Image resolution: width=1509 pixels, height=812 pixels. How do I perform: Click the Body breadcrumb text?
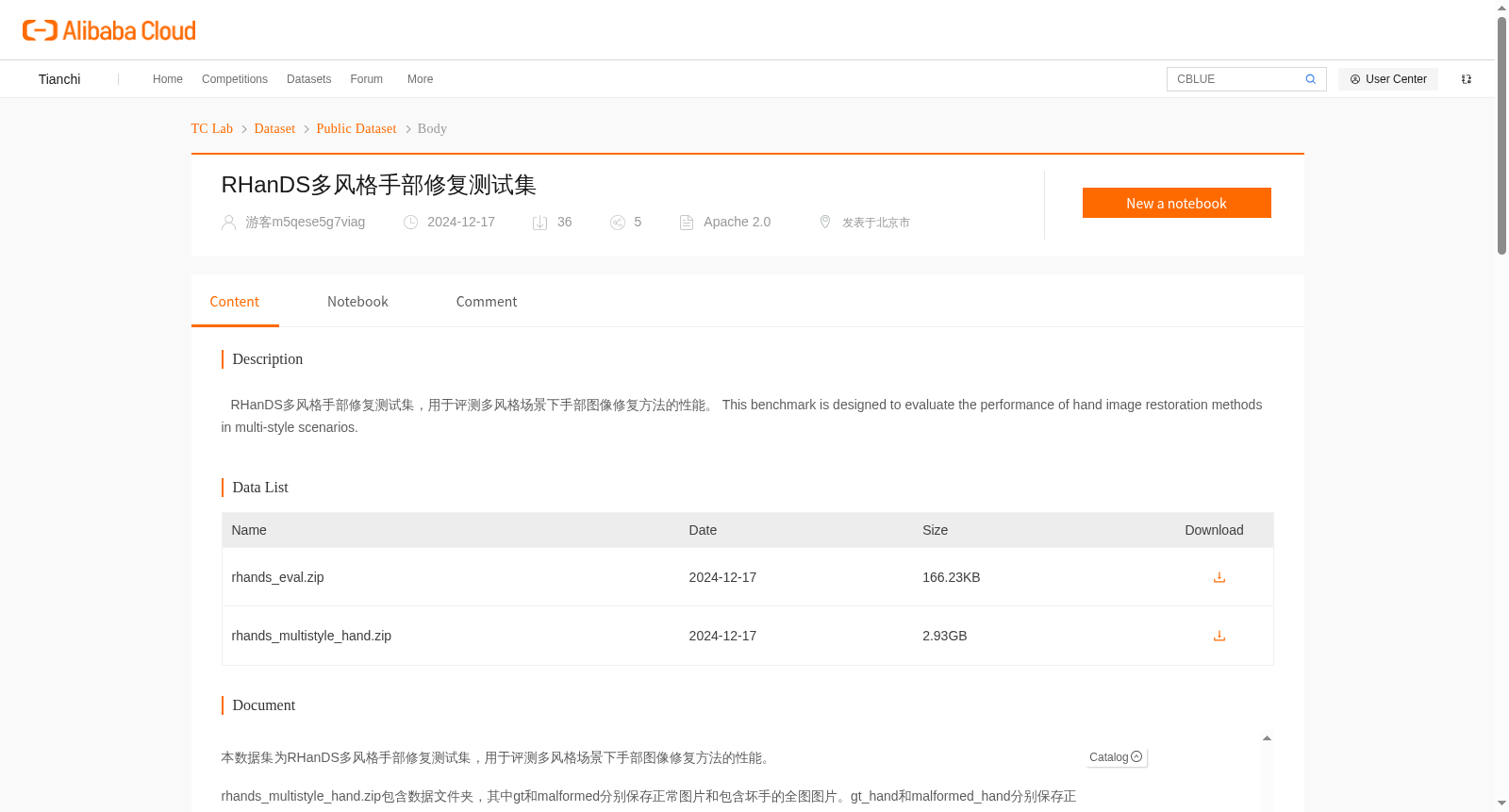coord(432,128)
